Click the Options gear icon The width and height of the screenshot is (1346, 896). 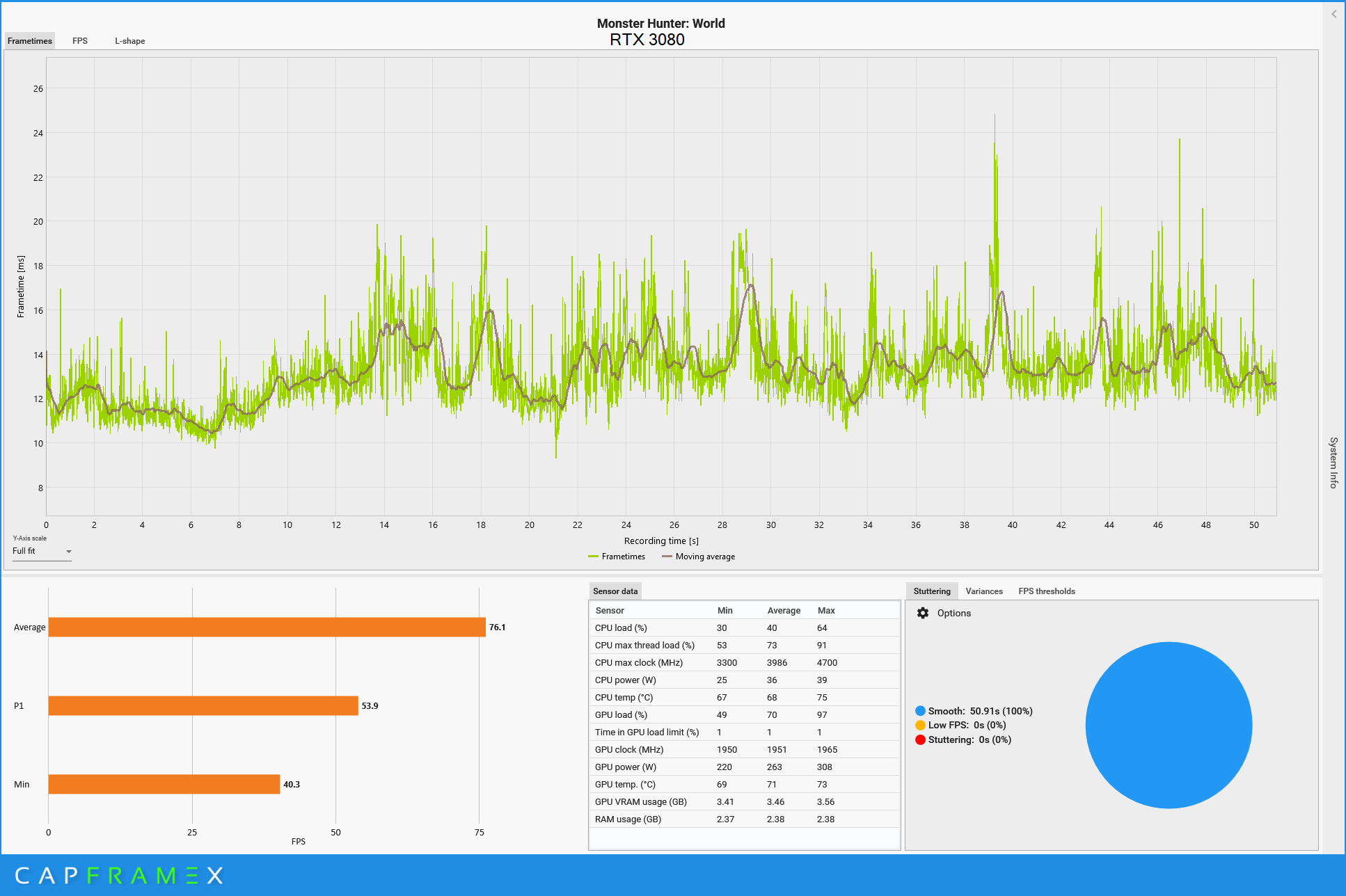(923, 613)
